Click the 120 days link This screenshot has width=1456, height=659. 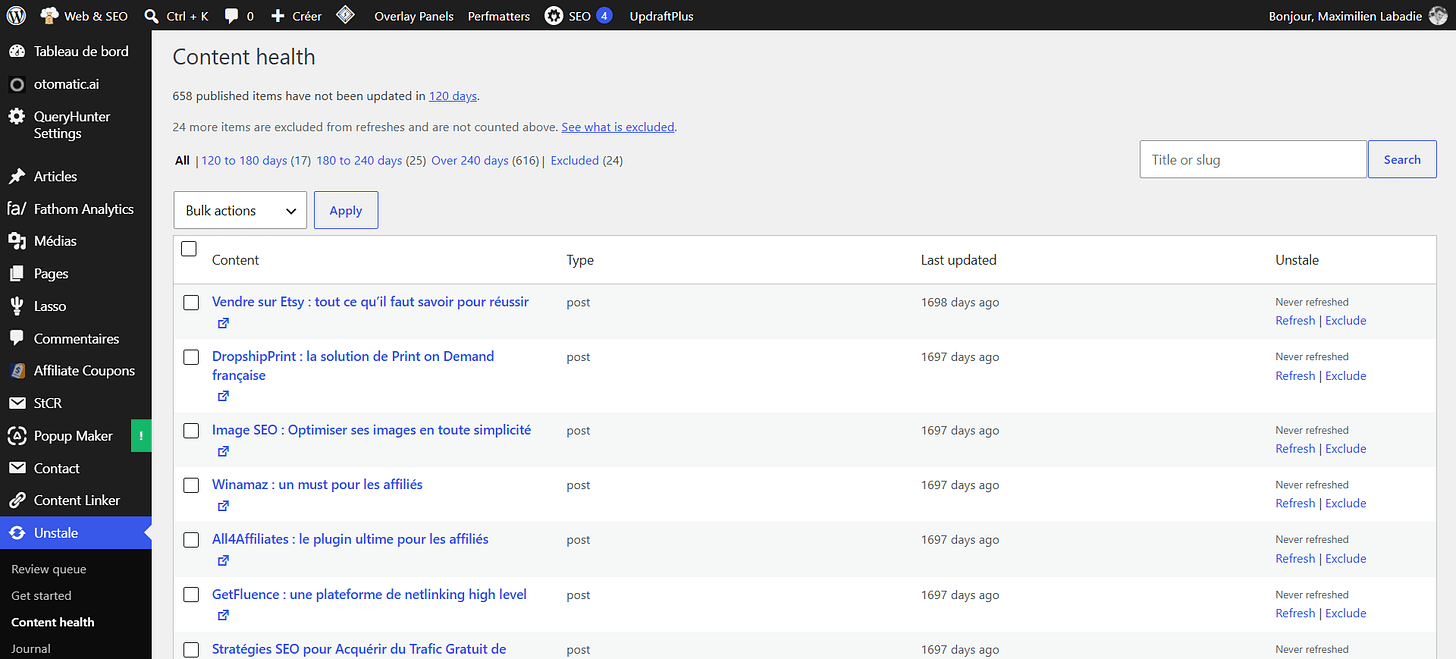coord(452,96)
